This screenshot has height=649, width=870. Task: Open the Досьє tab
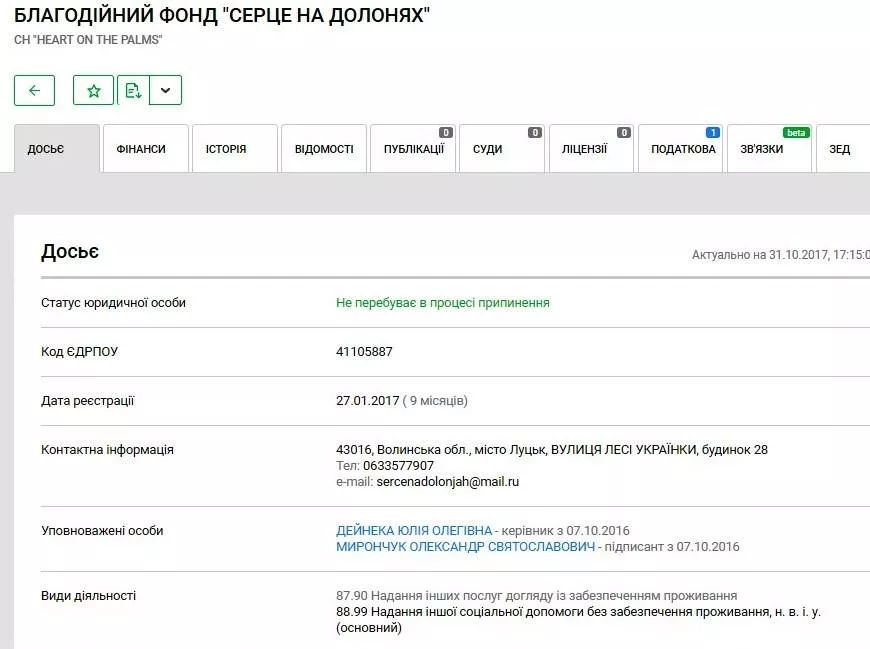[x=46, y=149]
